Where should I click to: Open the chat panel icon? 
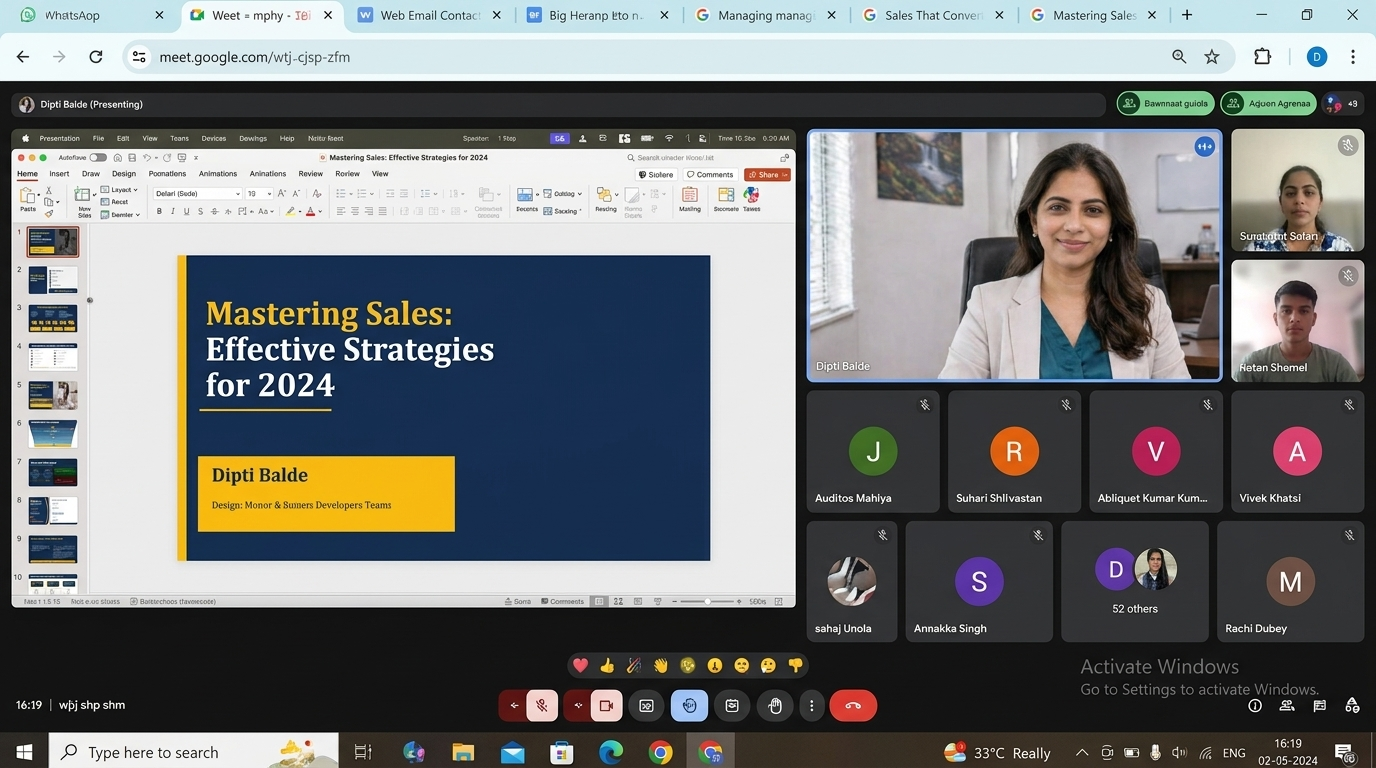click(1319, 706)
